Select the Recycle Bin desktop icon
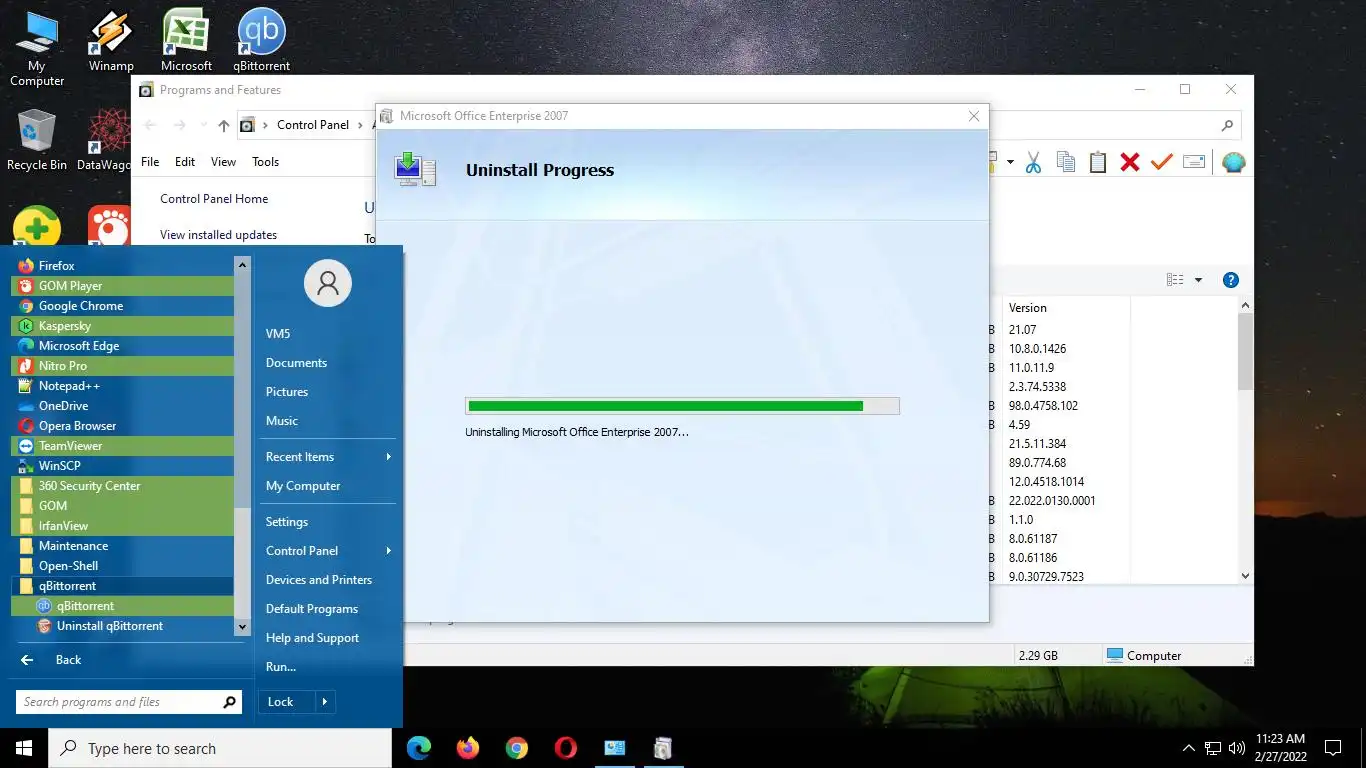The height and width of the screenshot is (768, 1366). pos(37,140)
